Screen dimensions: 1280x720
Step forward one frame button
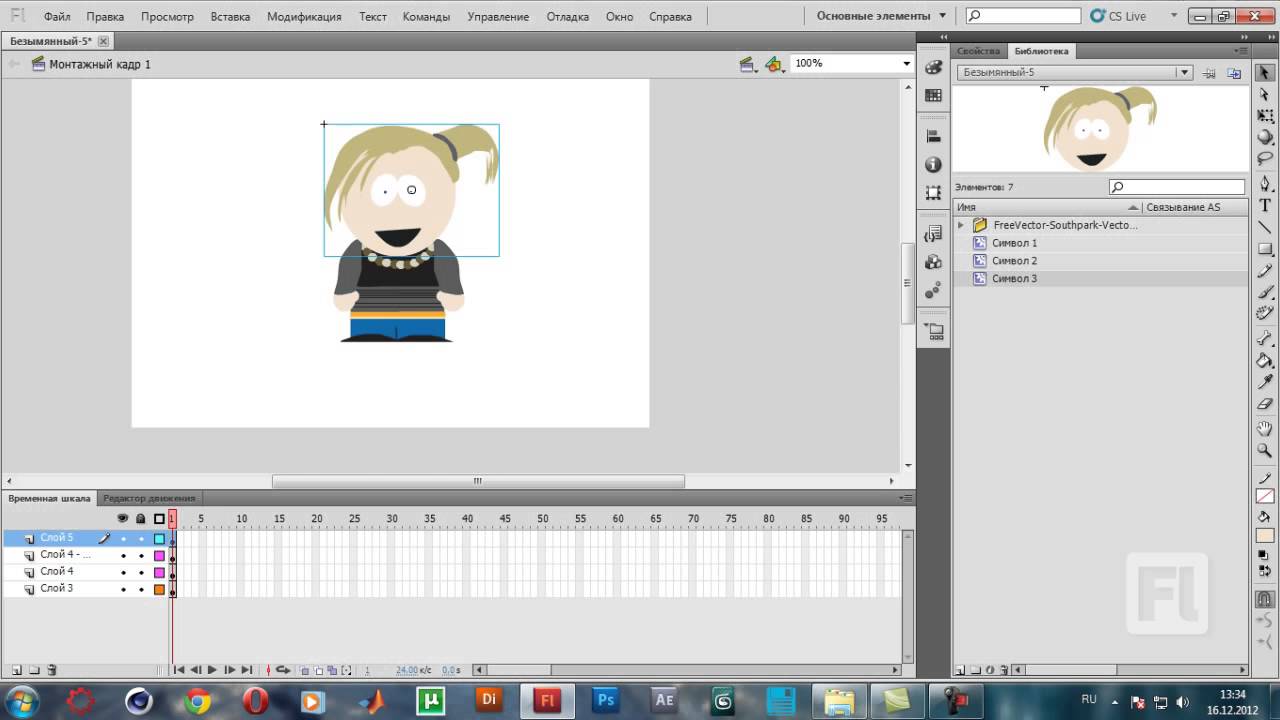tap(229, 670)
